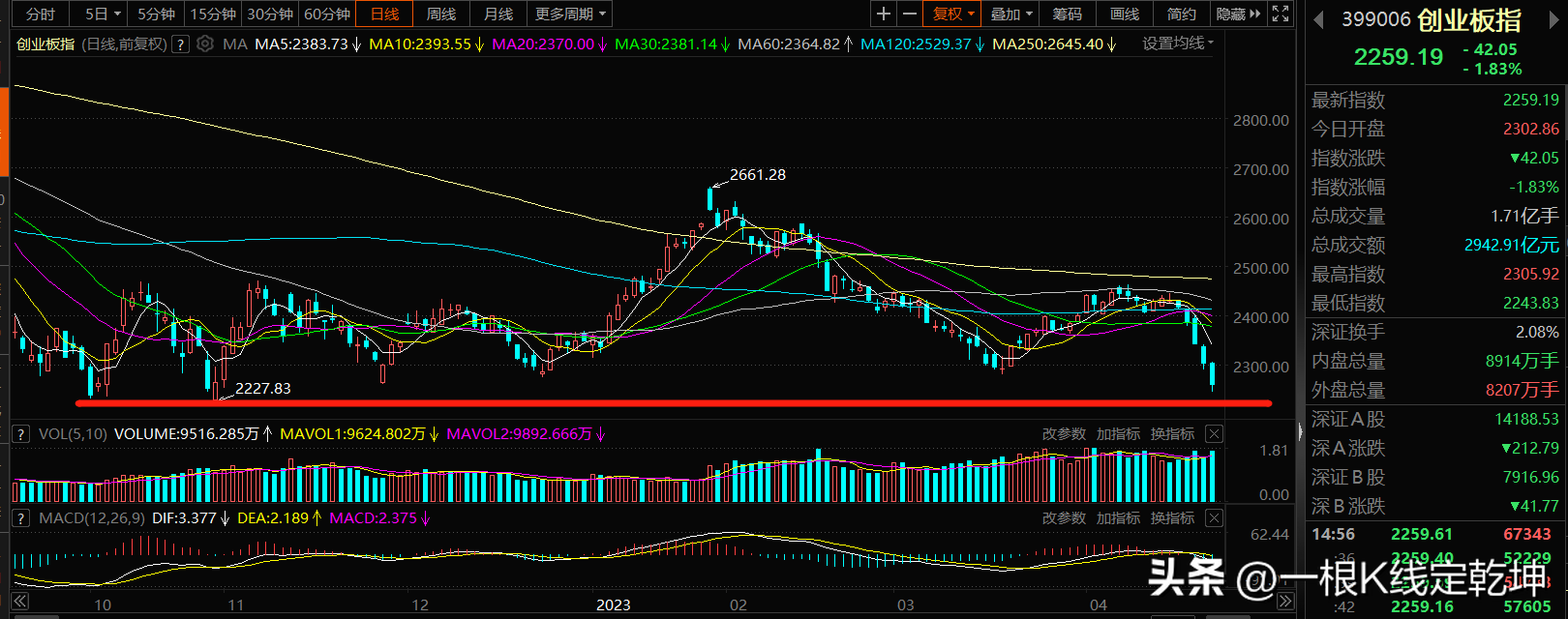
Task: Click the timeline scroll-left double arrow
Action: point(19,603)
